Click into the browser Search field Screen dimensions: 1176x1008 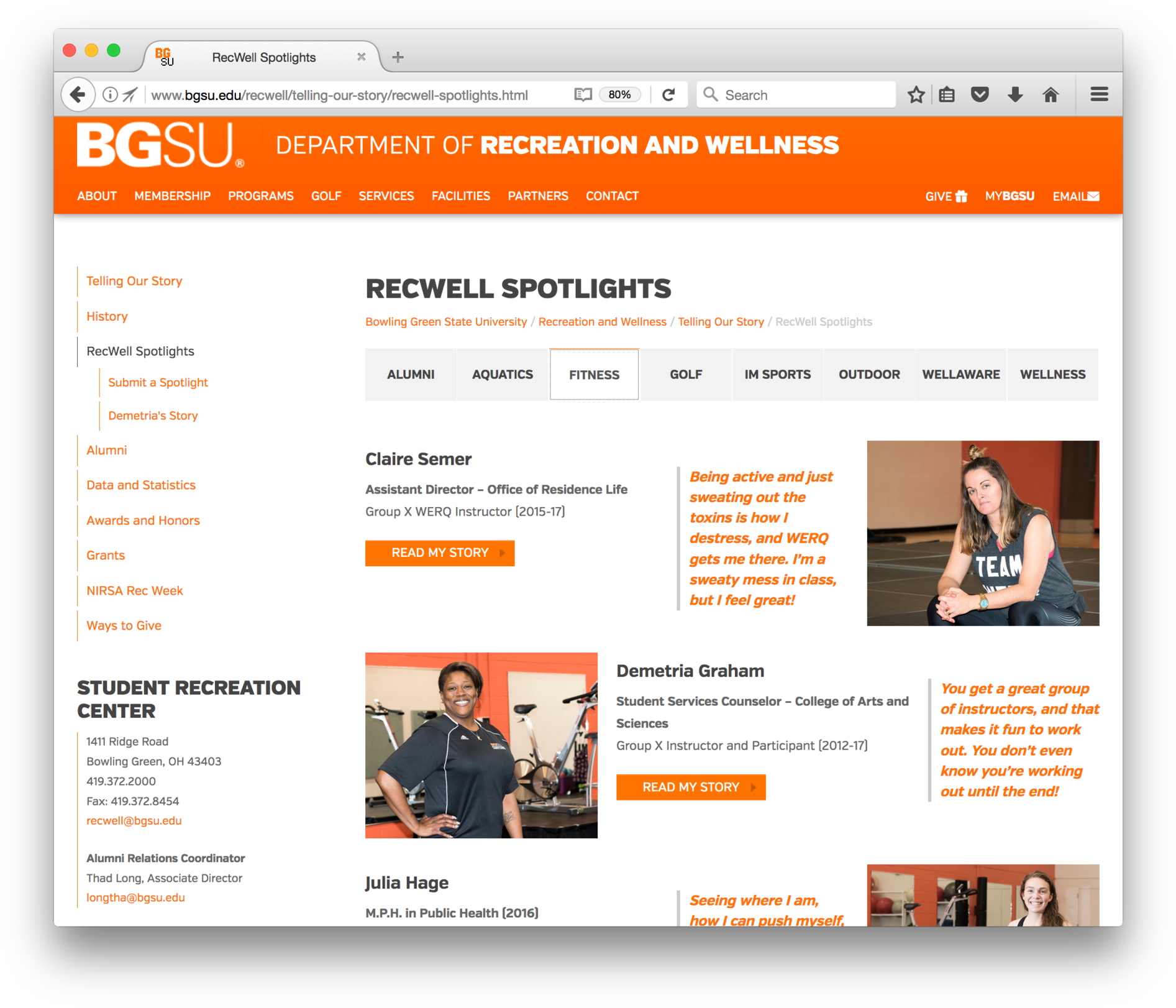pos(796,95)
